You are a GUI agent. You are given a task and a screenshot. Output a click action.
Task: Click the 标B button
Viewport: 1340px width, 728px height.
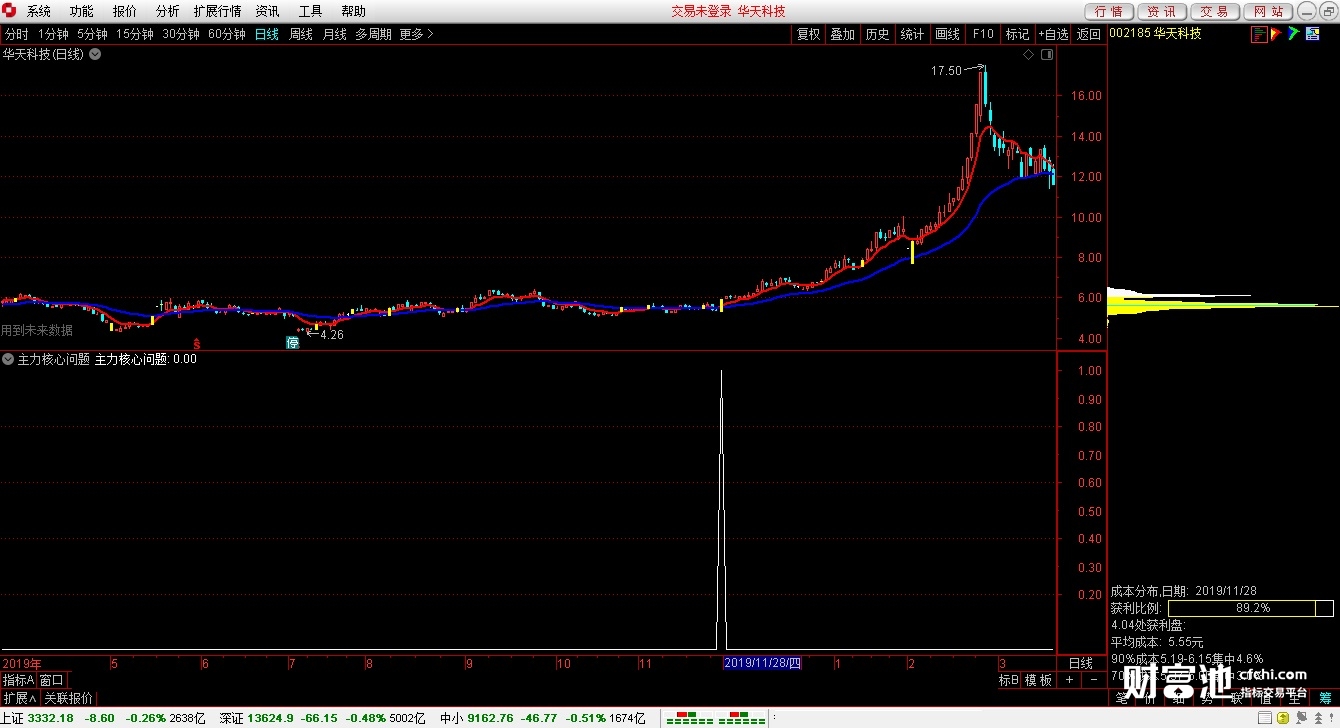tap(1008, 680)
